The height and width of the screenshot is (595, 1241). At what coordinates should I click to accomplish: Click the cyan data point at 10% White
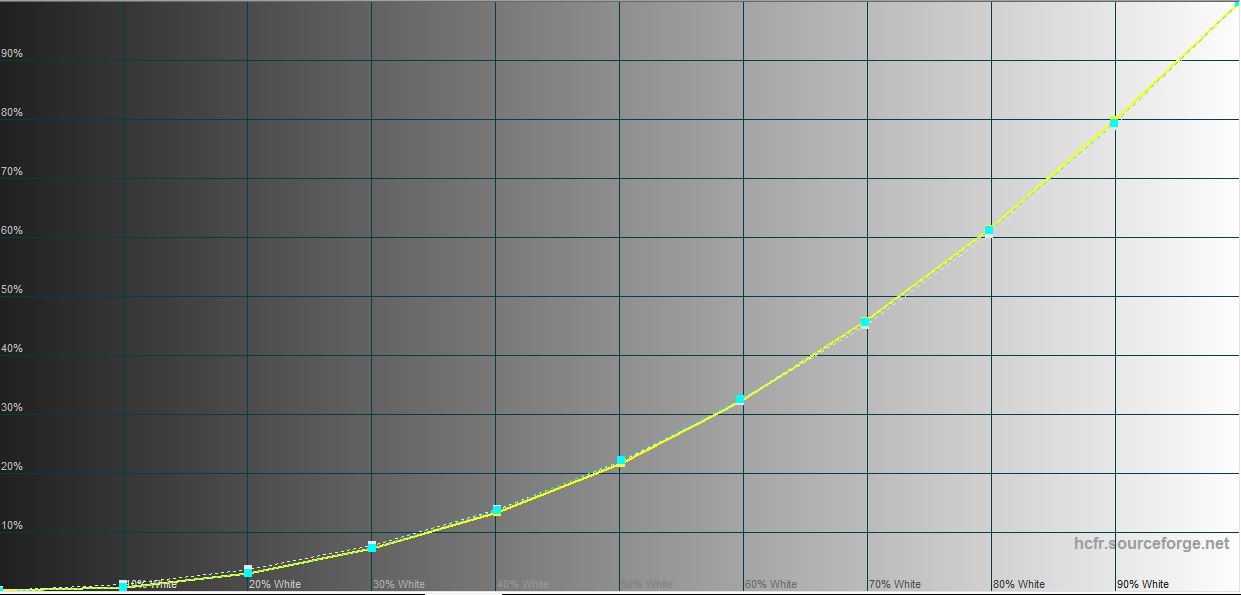click(x=123, y=586)
